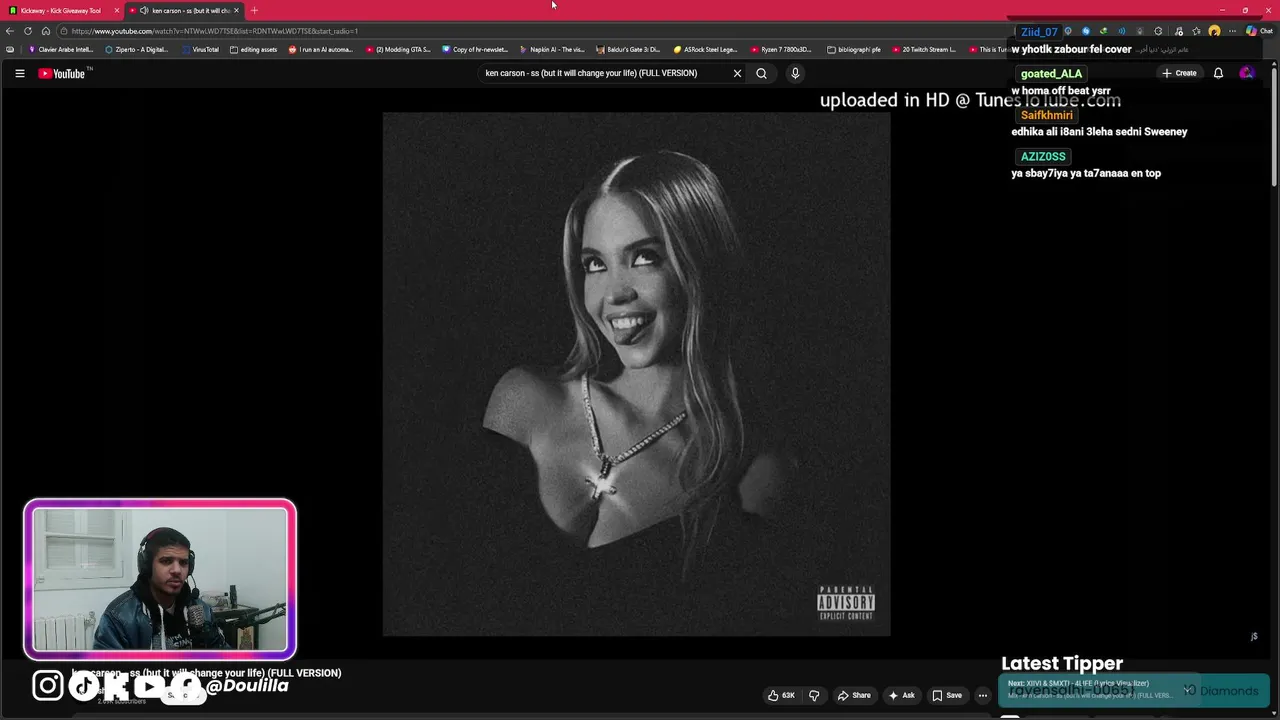
Task: Open the (2) Modding GTA S... bookmark
Action: (x=398, y=49)
